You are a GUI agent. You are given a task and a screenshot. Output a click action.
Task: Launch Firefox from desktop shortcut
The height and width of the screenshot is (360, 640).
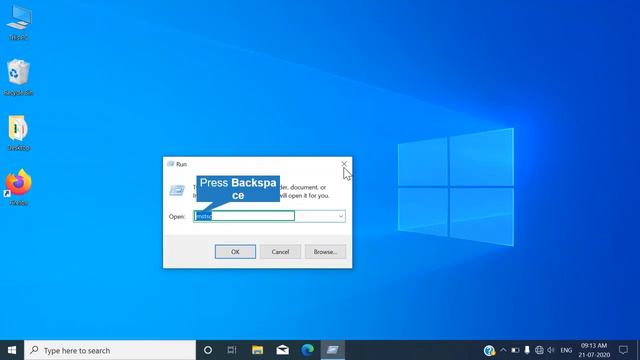(x=18, y=188)
